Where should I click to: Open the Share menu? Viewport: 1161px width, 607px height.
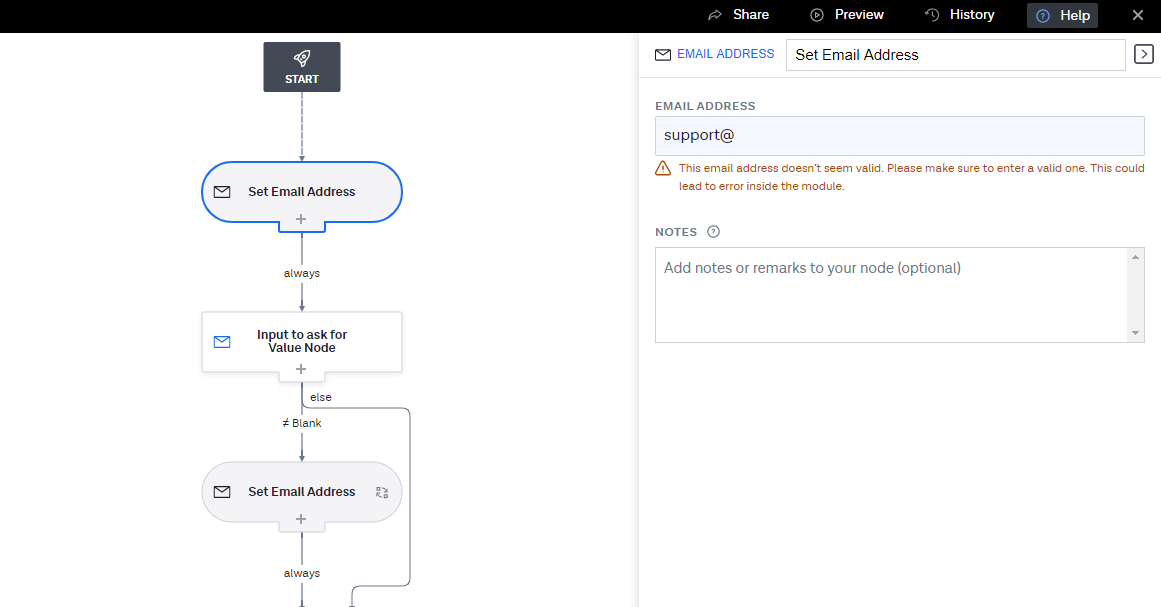(738, 15)
